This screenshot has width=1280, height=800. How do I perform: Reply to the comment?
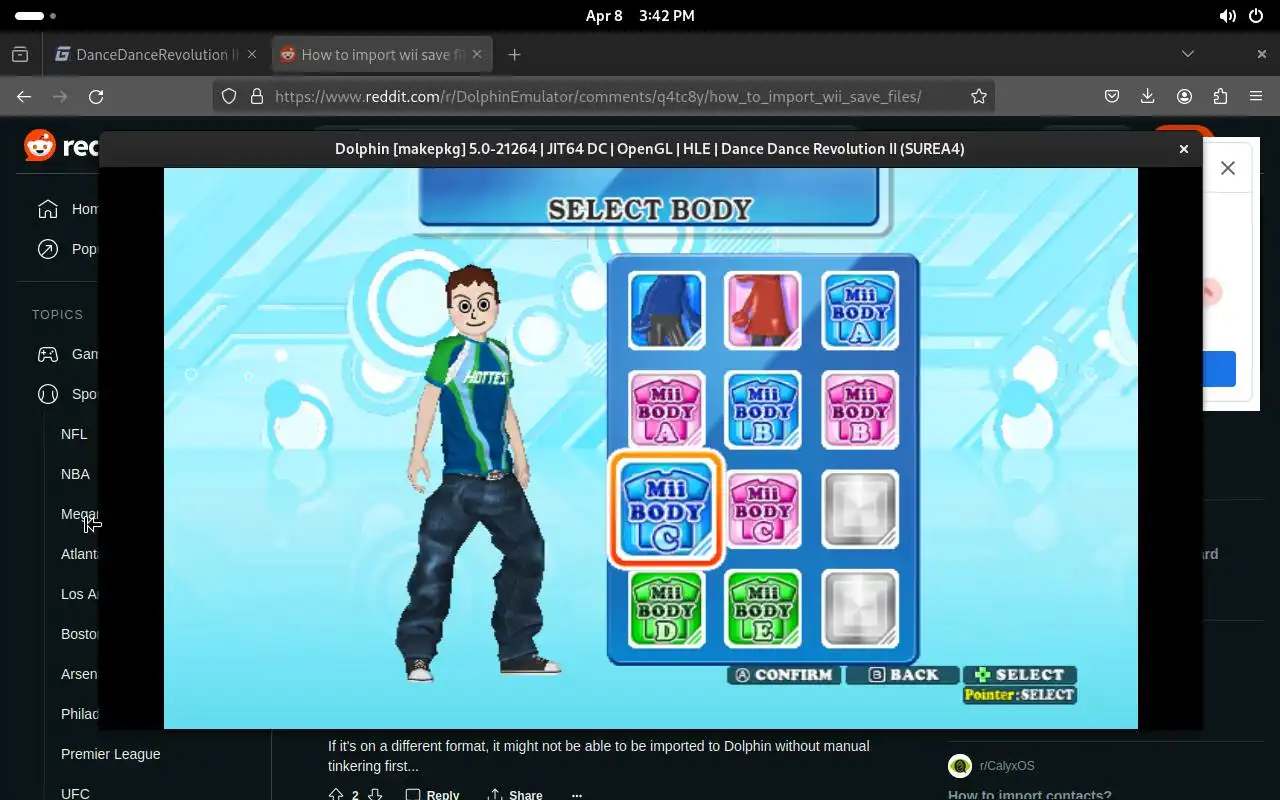pos(432,795)
